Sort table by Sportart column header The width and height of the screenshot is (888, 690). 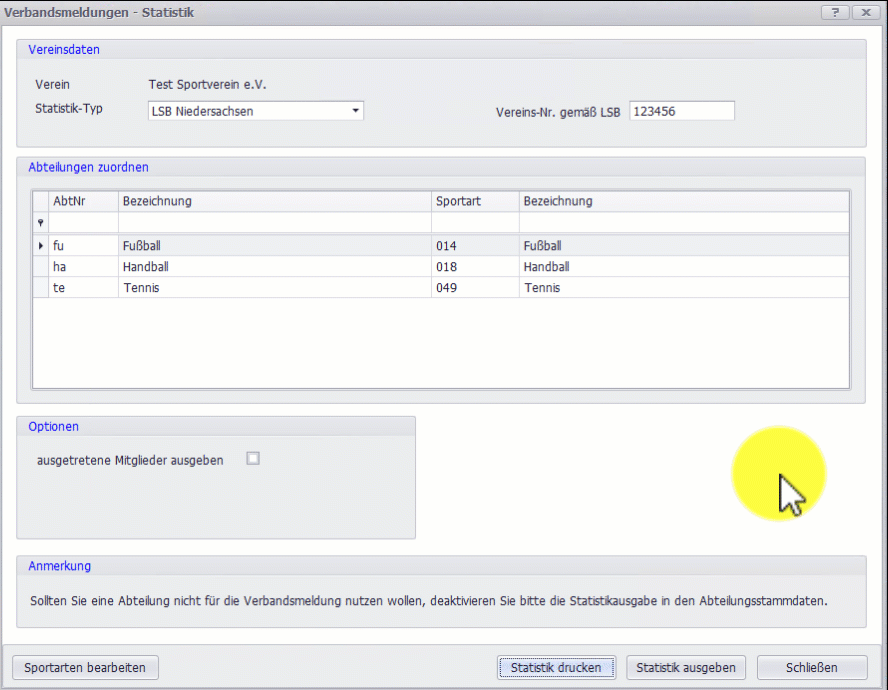click(x=474, y=201)
